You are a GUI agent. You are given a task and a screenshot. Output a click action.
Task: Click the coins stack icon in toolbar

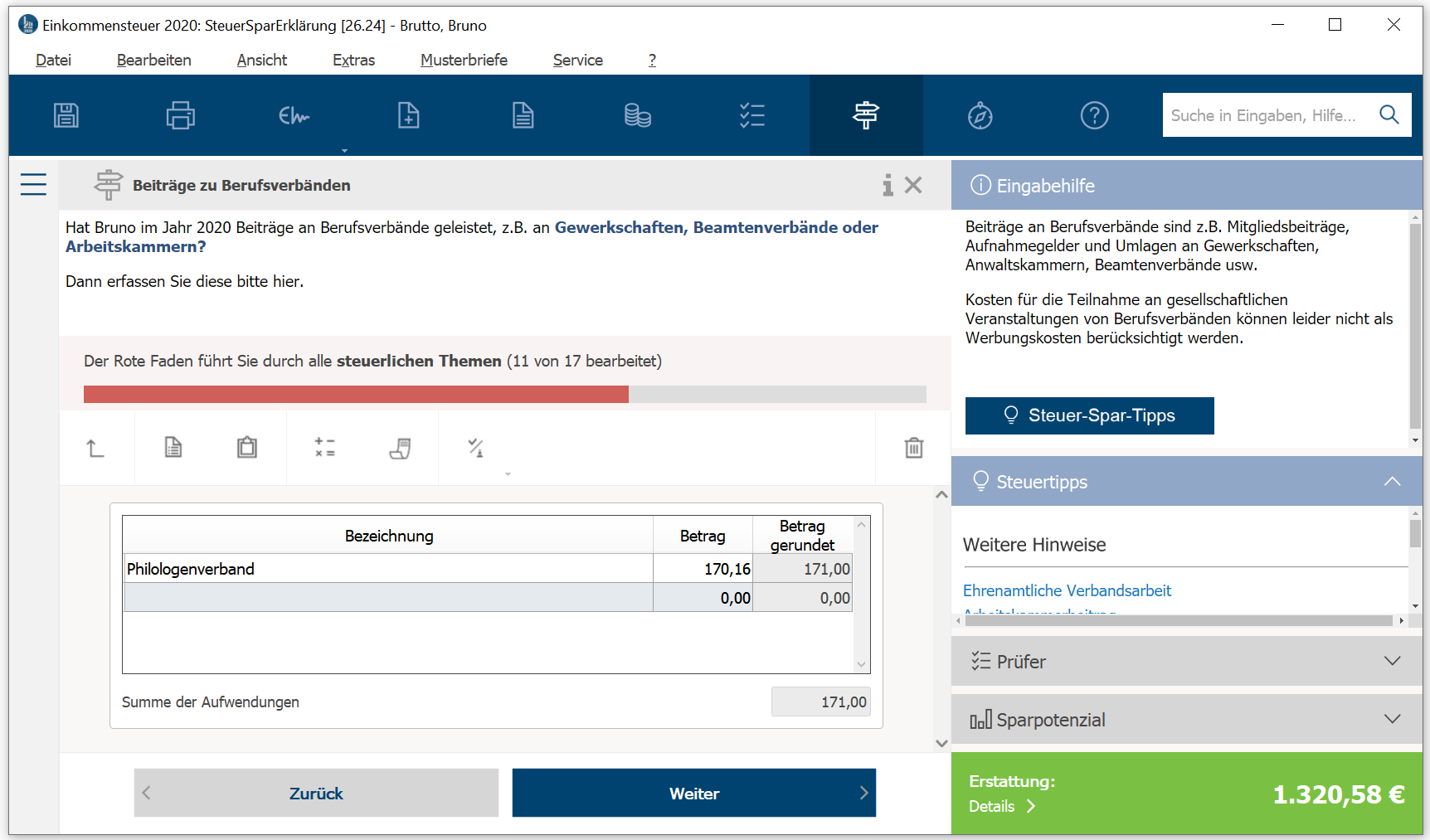coord(637,115)
